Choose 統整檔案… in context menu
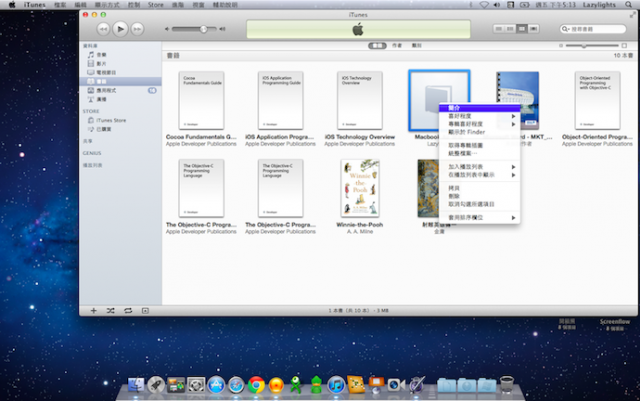Viewport: 640px width, 401px height. point(479,154)
